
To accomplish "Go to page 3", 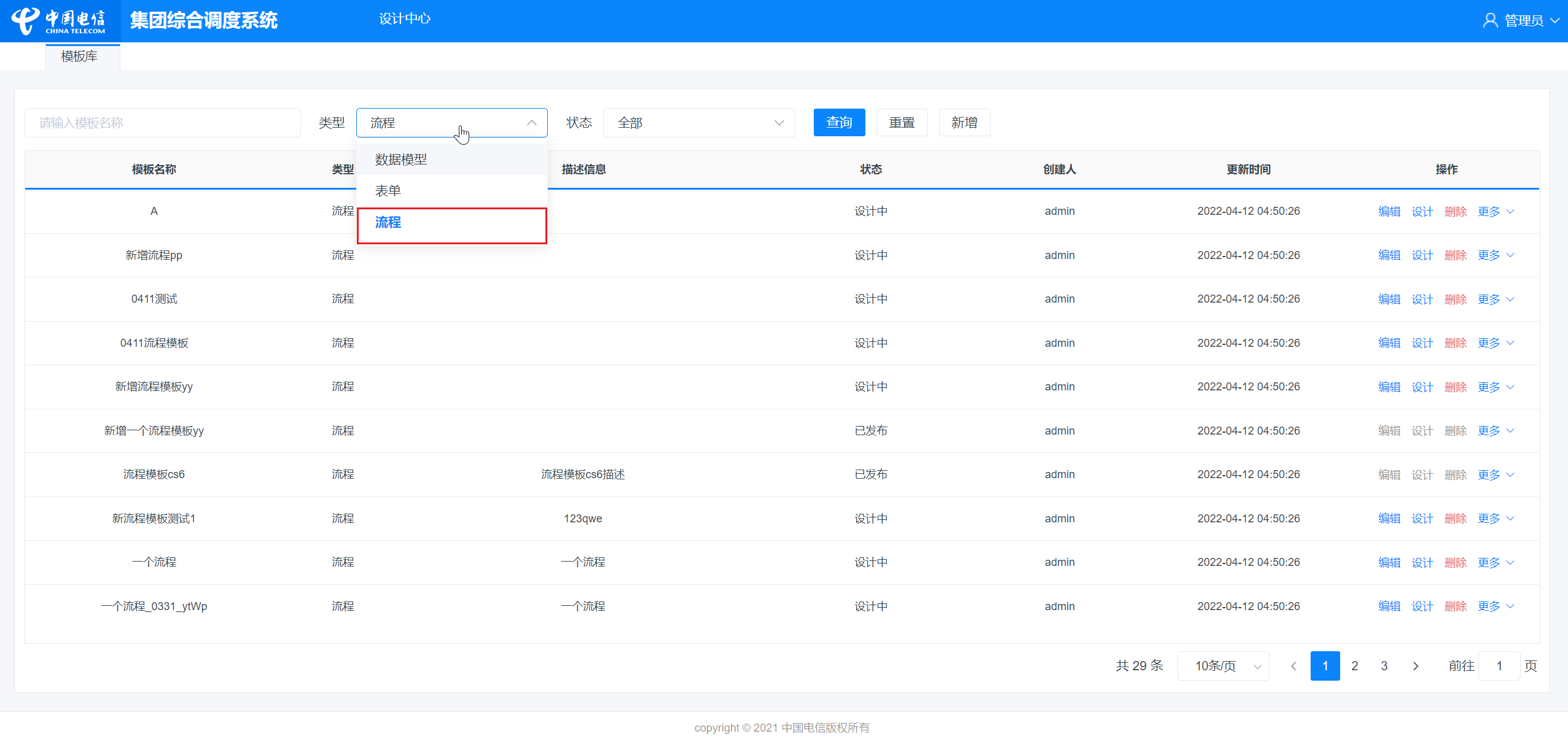I will coord(1384,666).
